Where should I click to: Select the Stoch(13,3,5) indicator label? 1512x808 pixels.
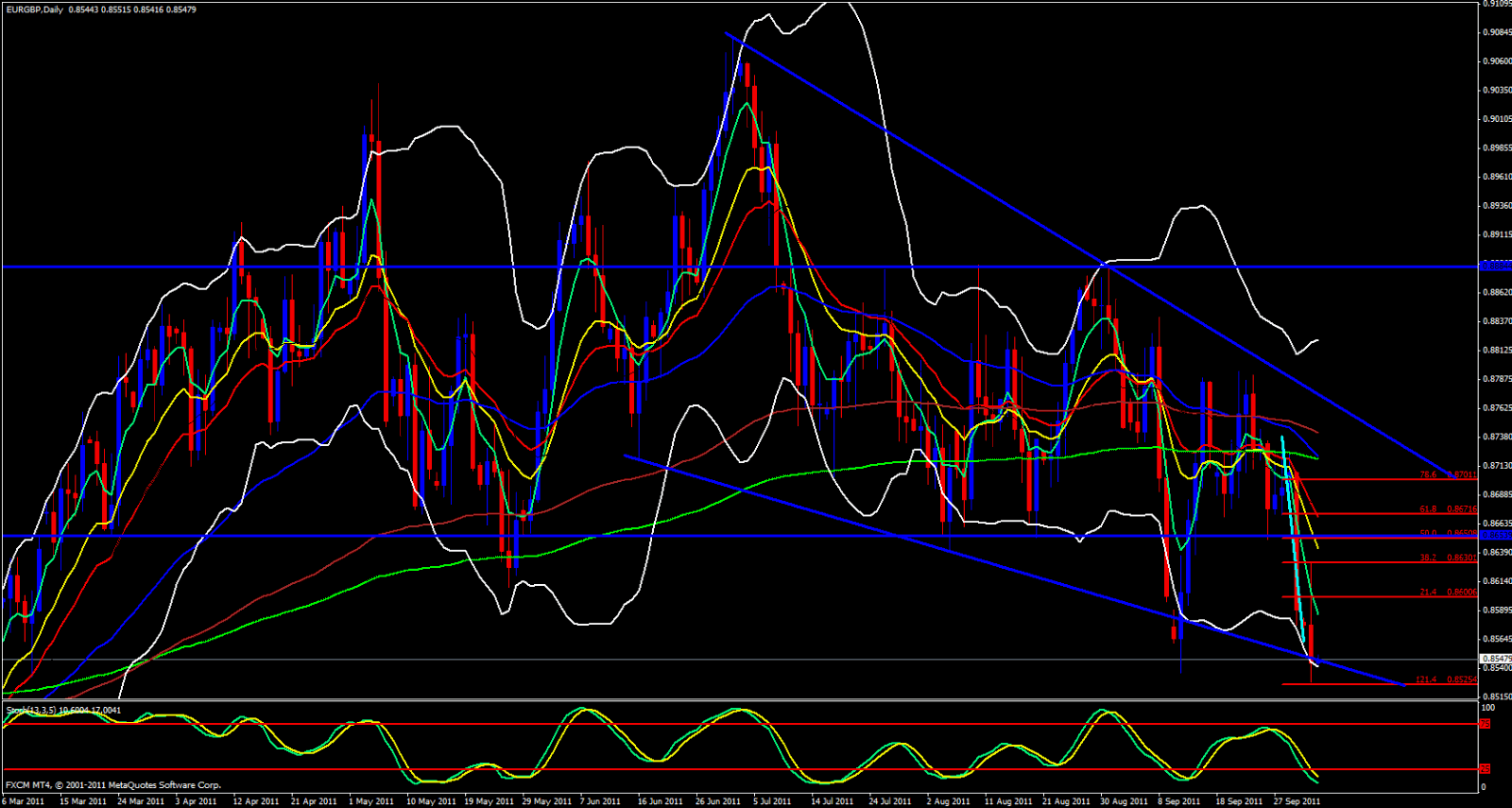pos(63,710)
